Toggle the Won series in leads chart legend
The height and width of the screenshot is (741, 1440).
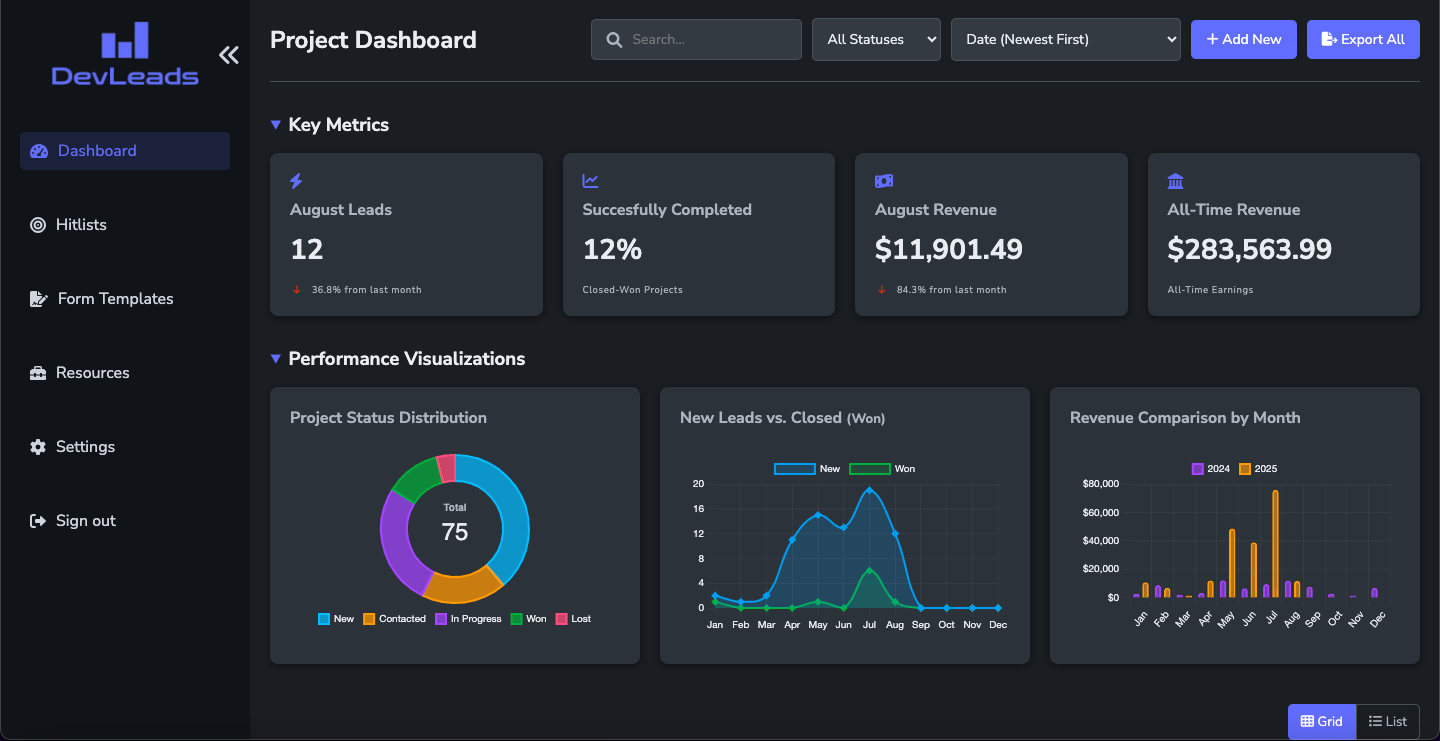tap(882, 469)
